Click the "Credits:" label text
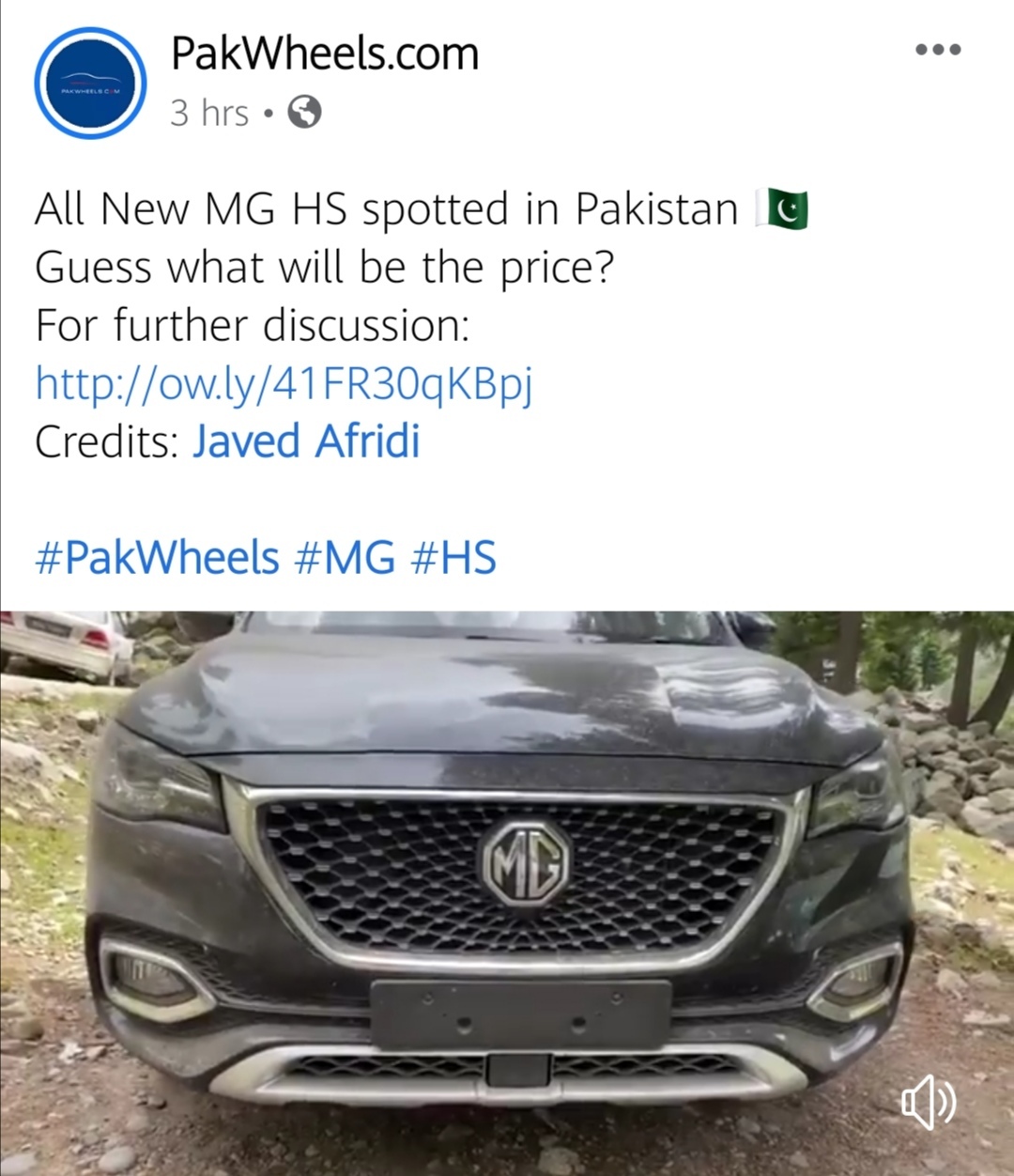The image size is (1014, 1176). 106,441
